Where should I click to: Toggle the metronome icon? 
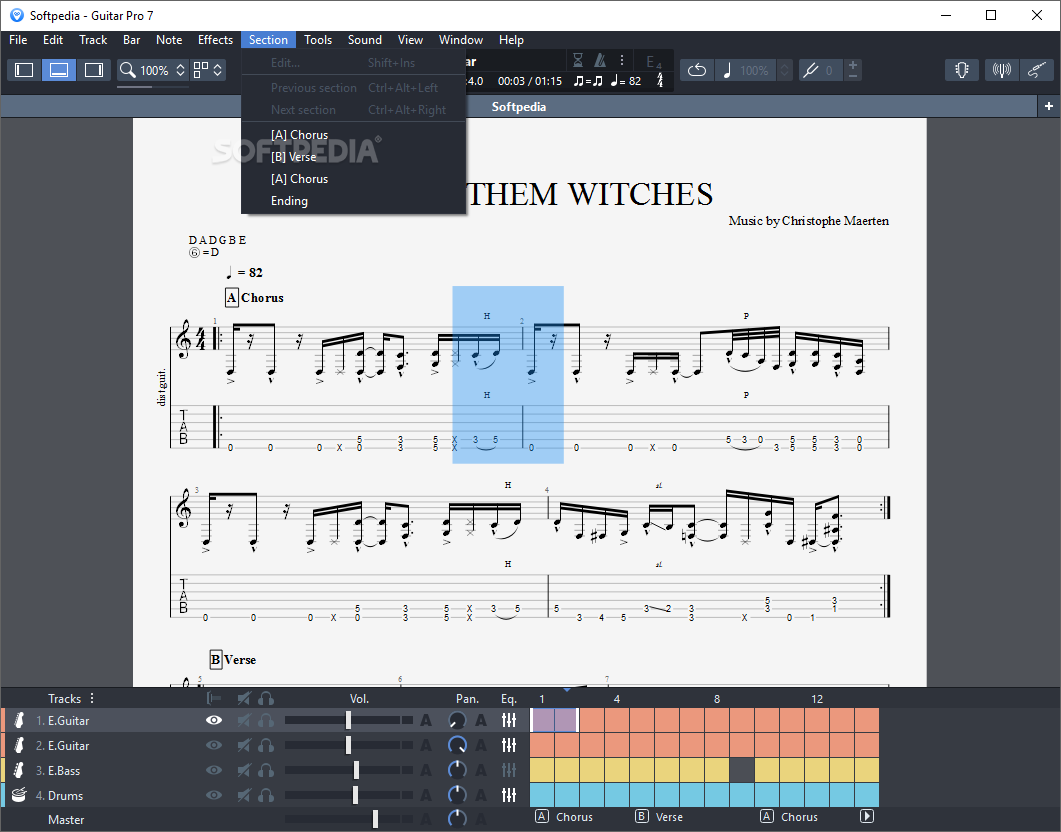[600, 61]
